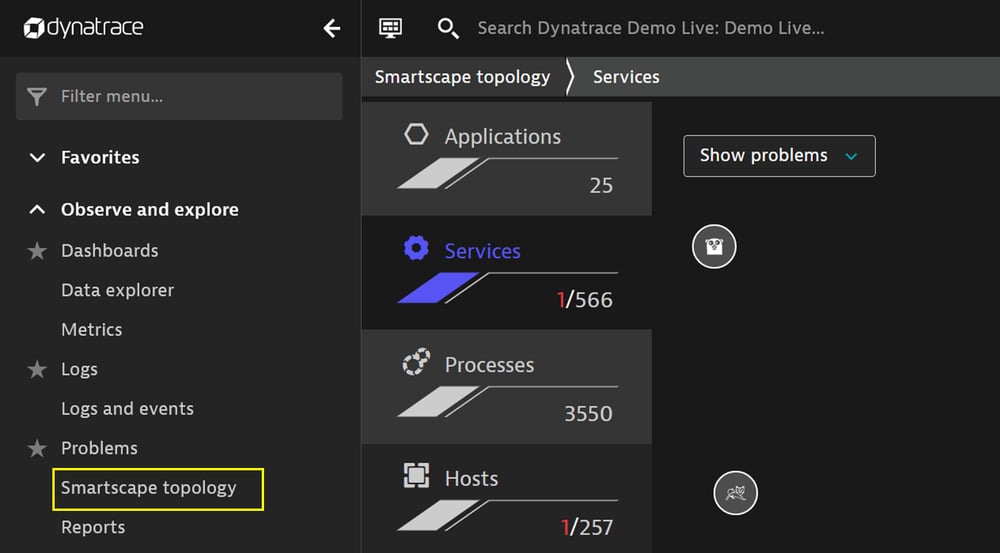
Task: Select the Services layer tab
Action: (507, 273)
